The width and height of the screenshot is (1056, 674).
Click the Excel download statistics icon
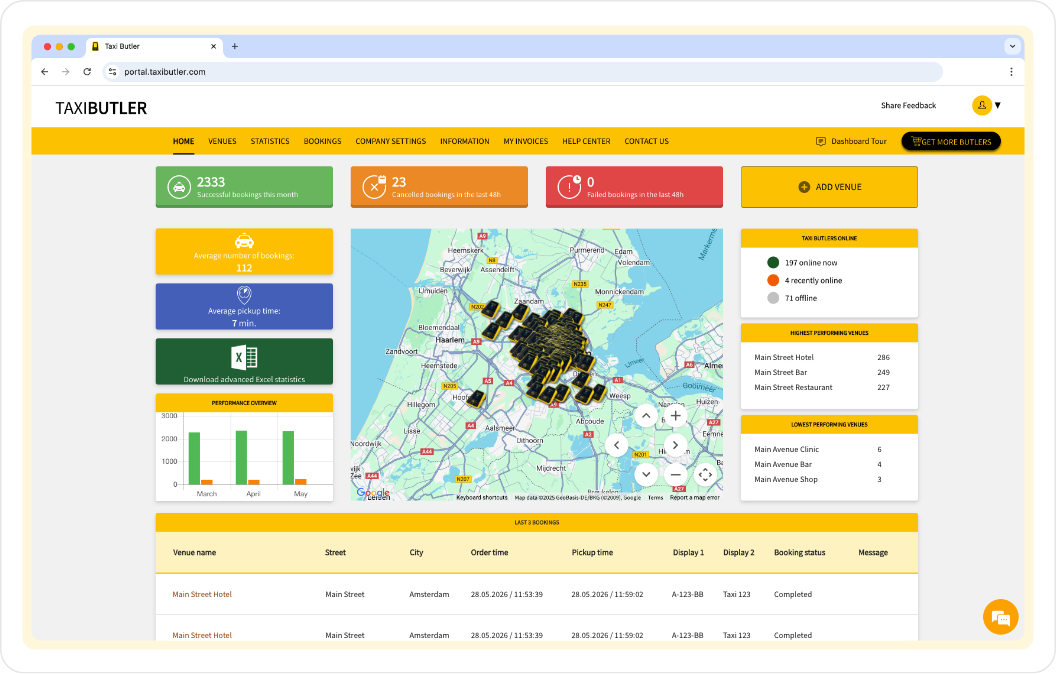coord(245,357)
